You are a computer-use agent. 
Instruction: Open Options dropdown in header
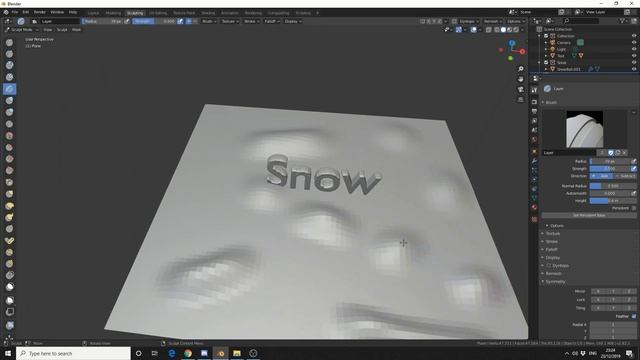516,21
